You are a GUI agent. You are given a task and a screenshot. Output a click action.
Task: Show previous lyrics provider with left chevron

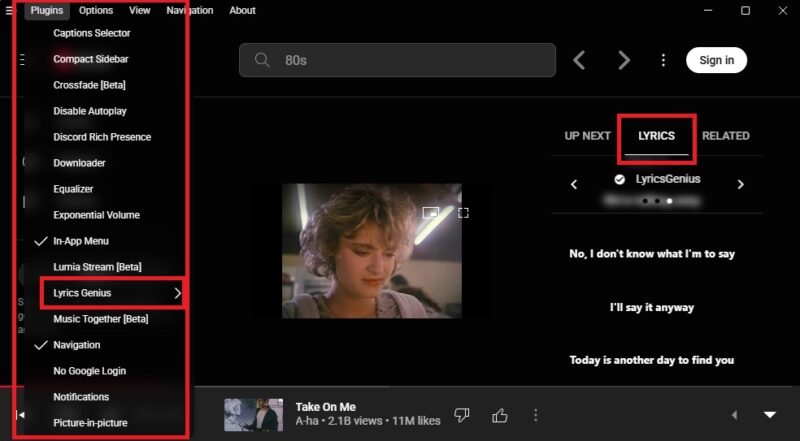(x=574, y=184)
